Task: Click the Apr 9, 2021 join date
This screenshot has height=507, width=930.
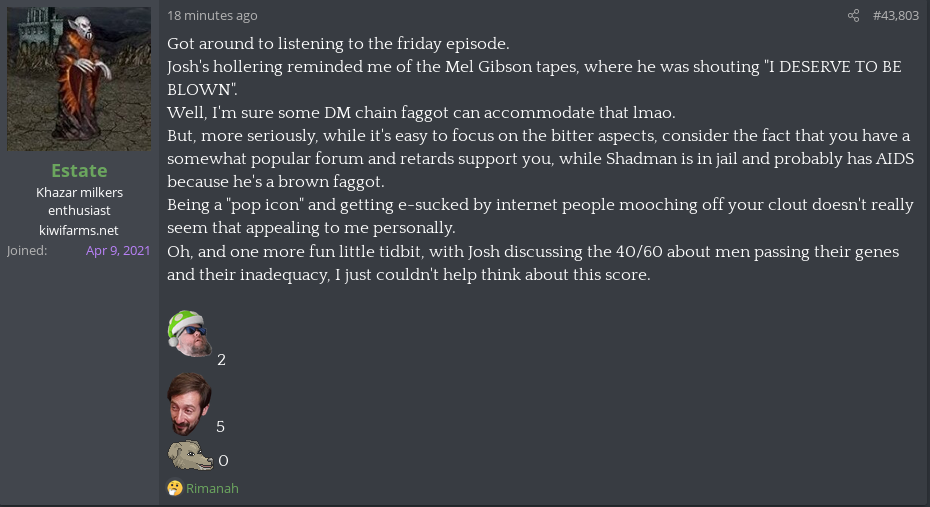Action: (x=118, y=250)
